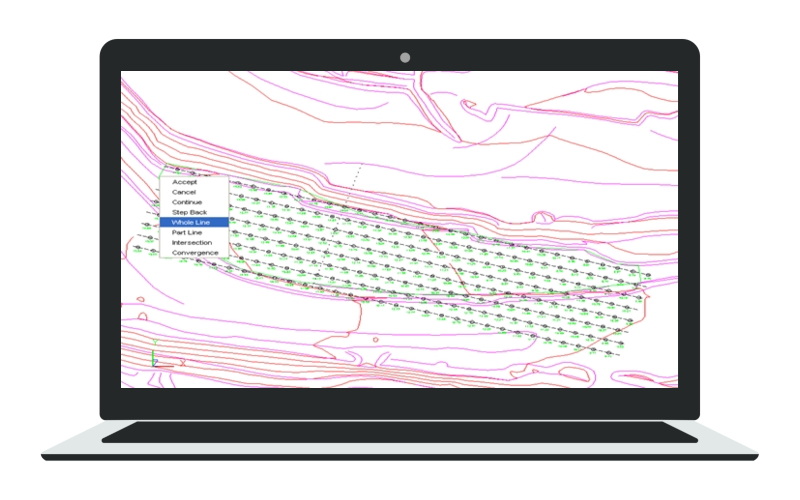Image resolution: width=800 pixels, height=500 pixels.
Task: Select the highlighted Whole Line option
Action: tap(194, 222)
